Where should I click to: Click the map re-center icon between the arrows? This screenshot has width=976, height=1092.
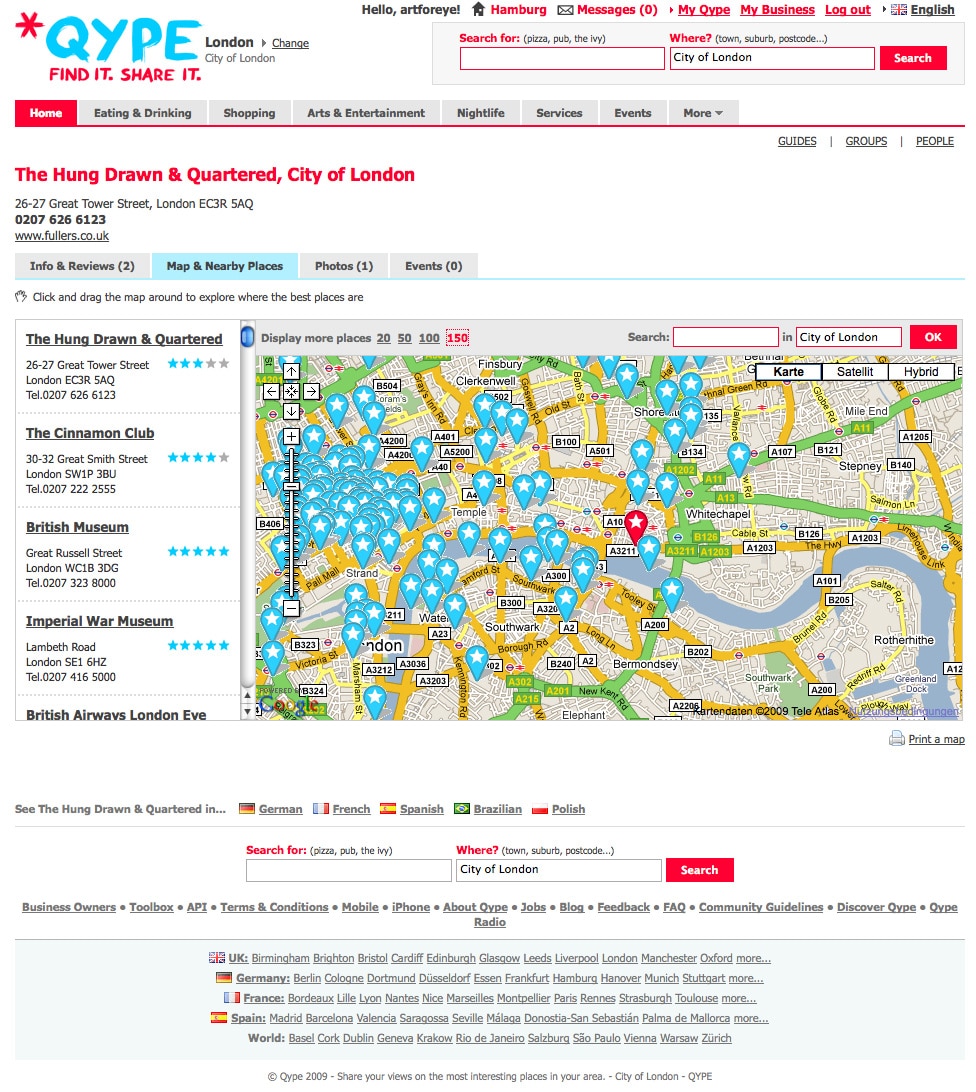291,391
